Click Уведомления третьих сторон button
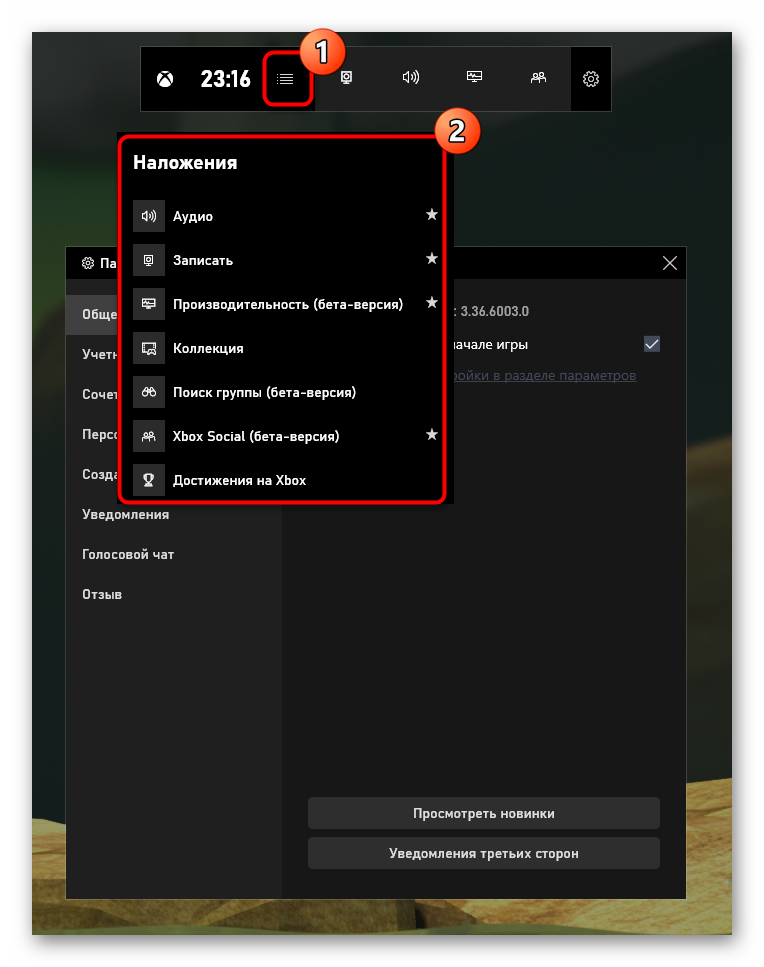The height and width of the screenshot is (967, 764). tap(483, 853)
